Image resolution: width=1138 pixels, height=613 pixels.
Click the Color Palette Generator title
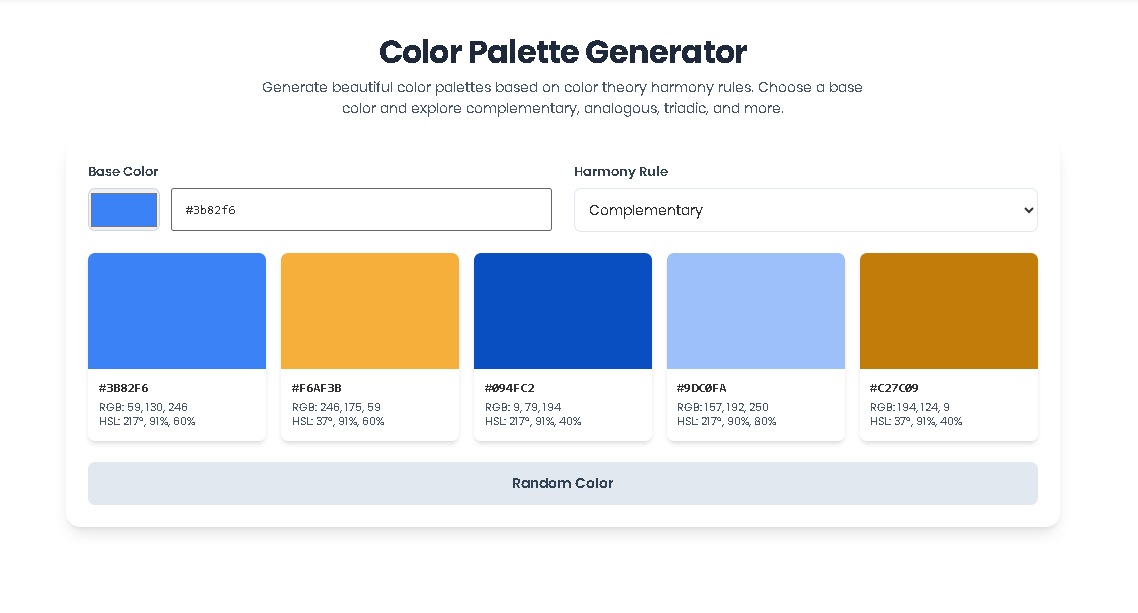[563, 52]
